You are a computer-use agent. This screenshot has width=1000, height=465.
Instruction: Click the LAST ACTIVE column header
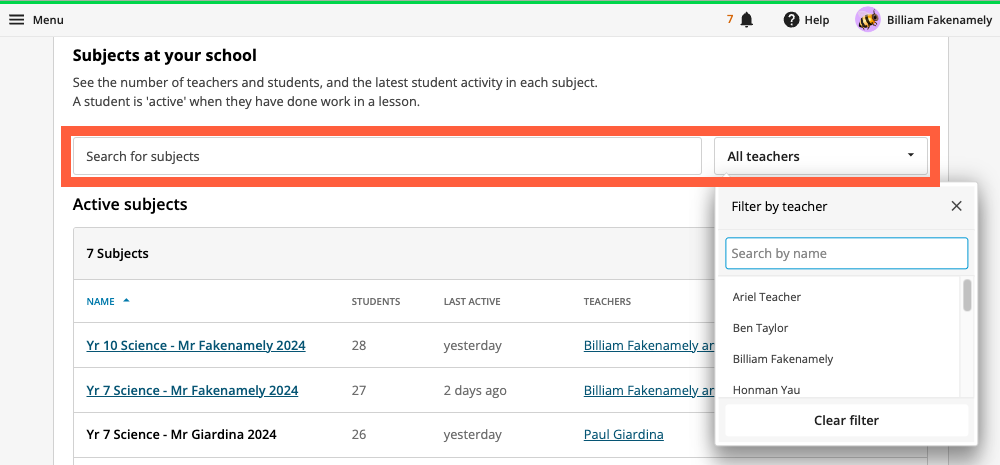472,301
